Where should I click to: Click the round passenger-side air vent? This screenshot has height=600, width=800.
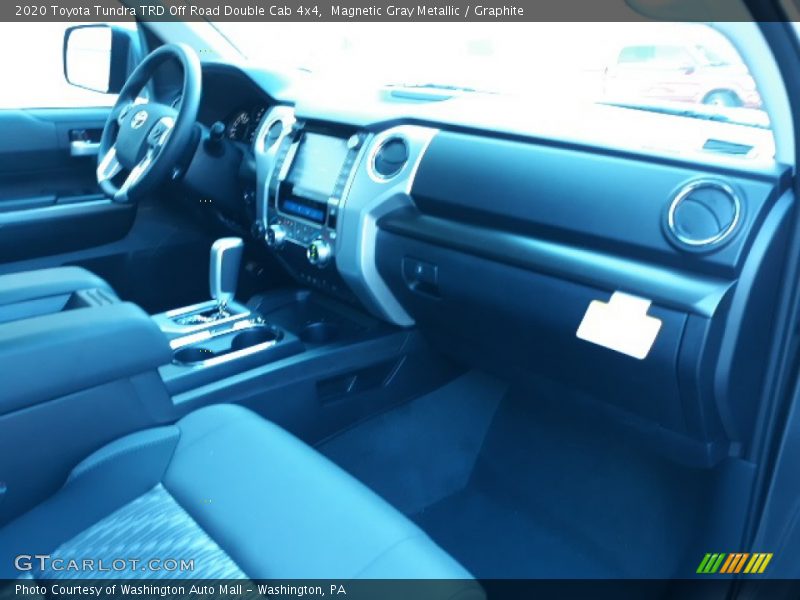coord(703,214)
